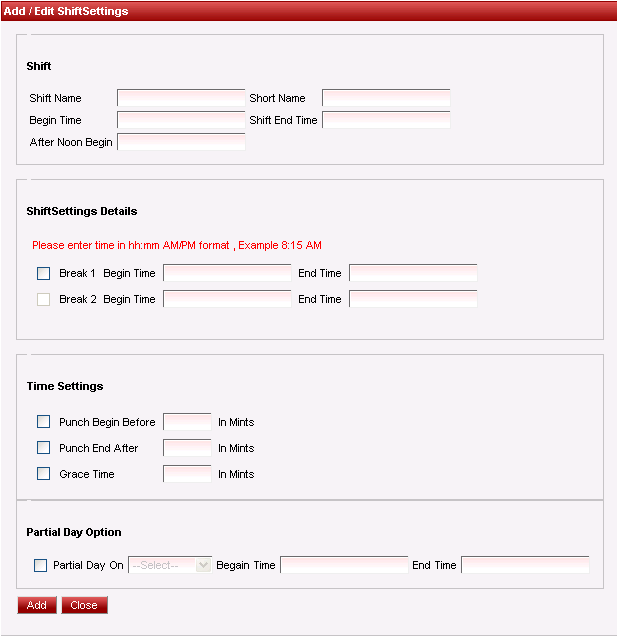Click the Shift End Time field
The image size is (618, 637).
386,120
